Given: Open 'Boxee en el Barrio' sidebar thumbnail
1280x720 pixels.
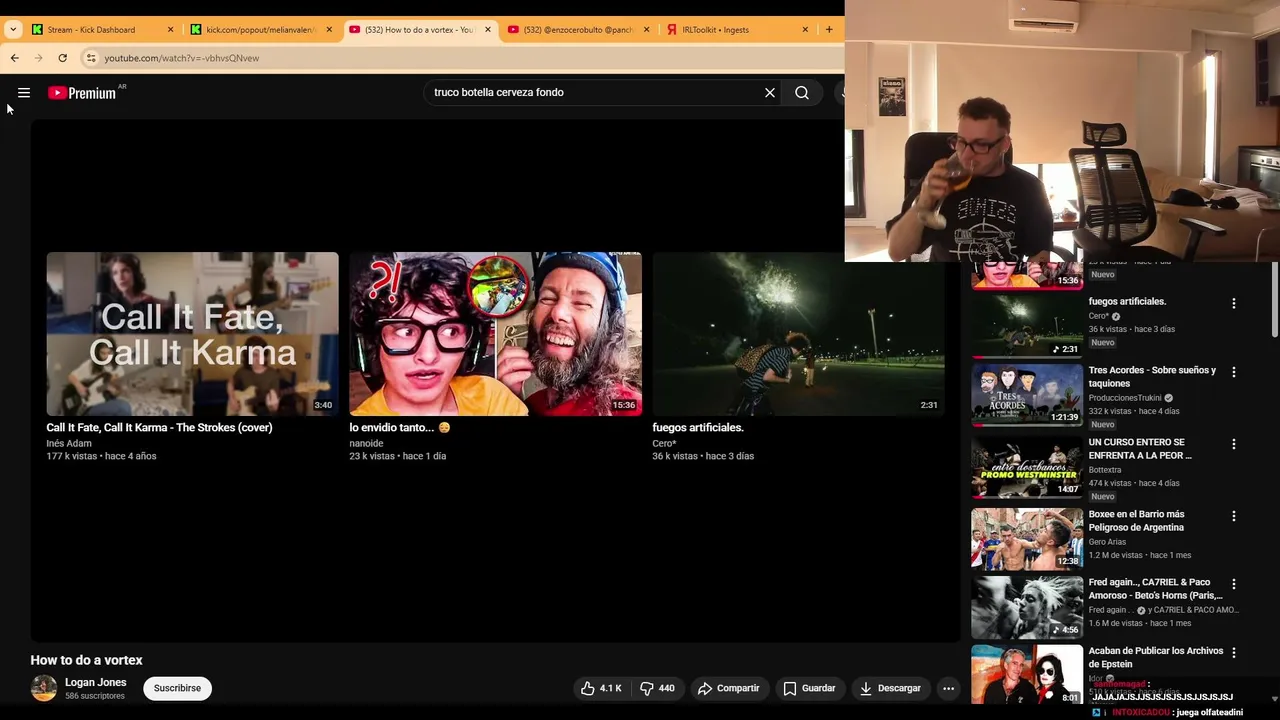Looking at the screenshot, I should click(1027, 539).
